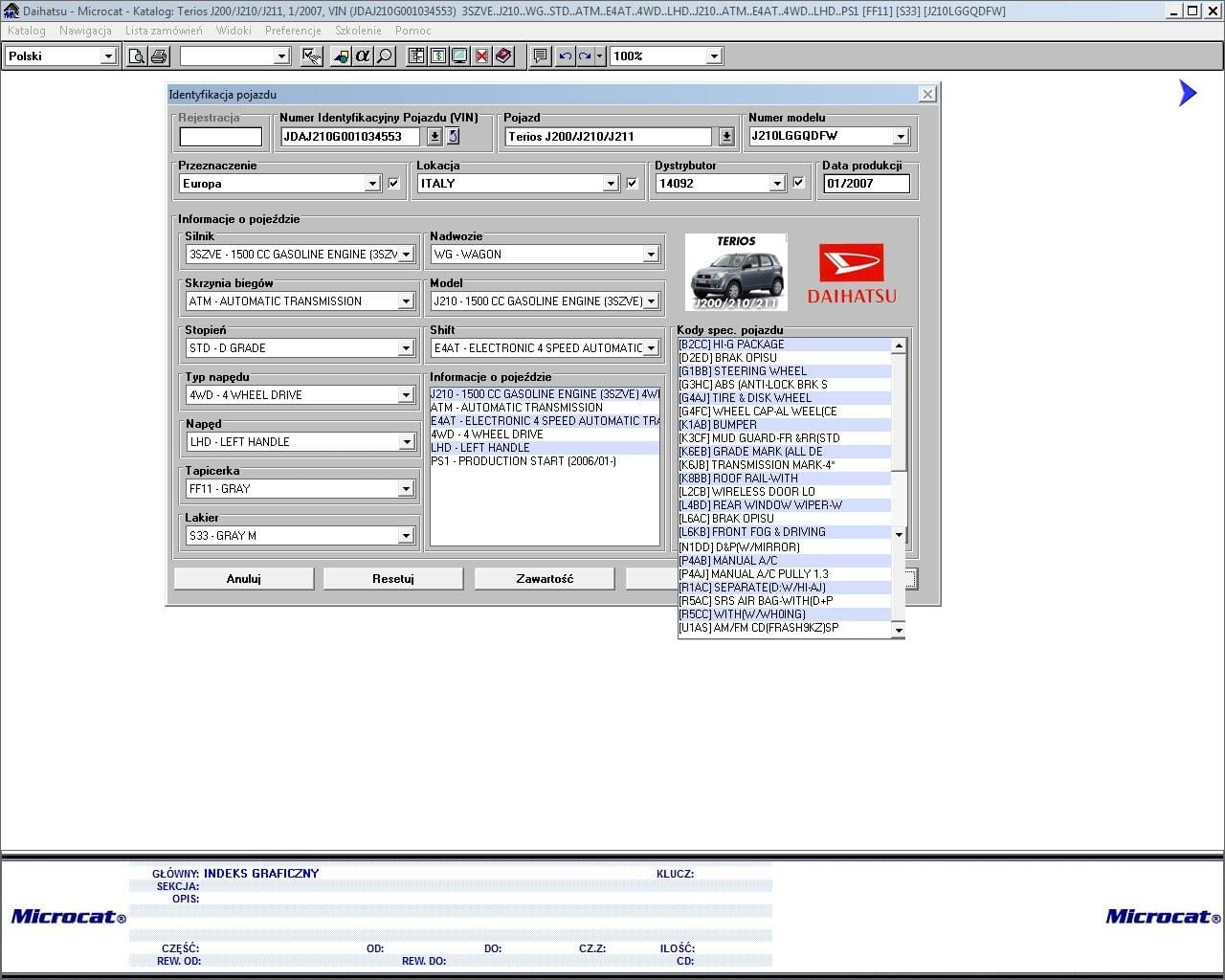Select [P4AB] MANUAL A/C row

[784, 561]
